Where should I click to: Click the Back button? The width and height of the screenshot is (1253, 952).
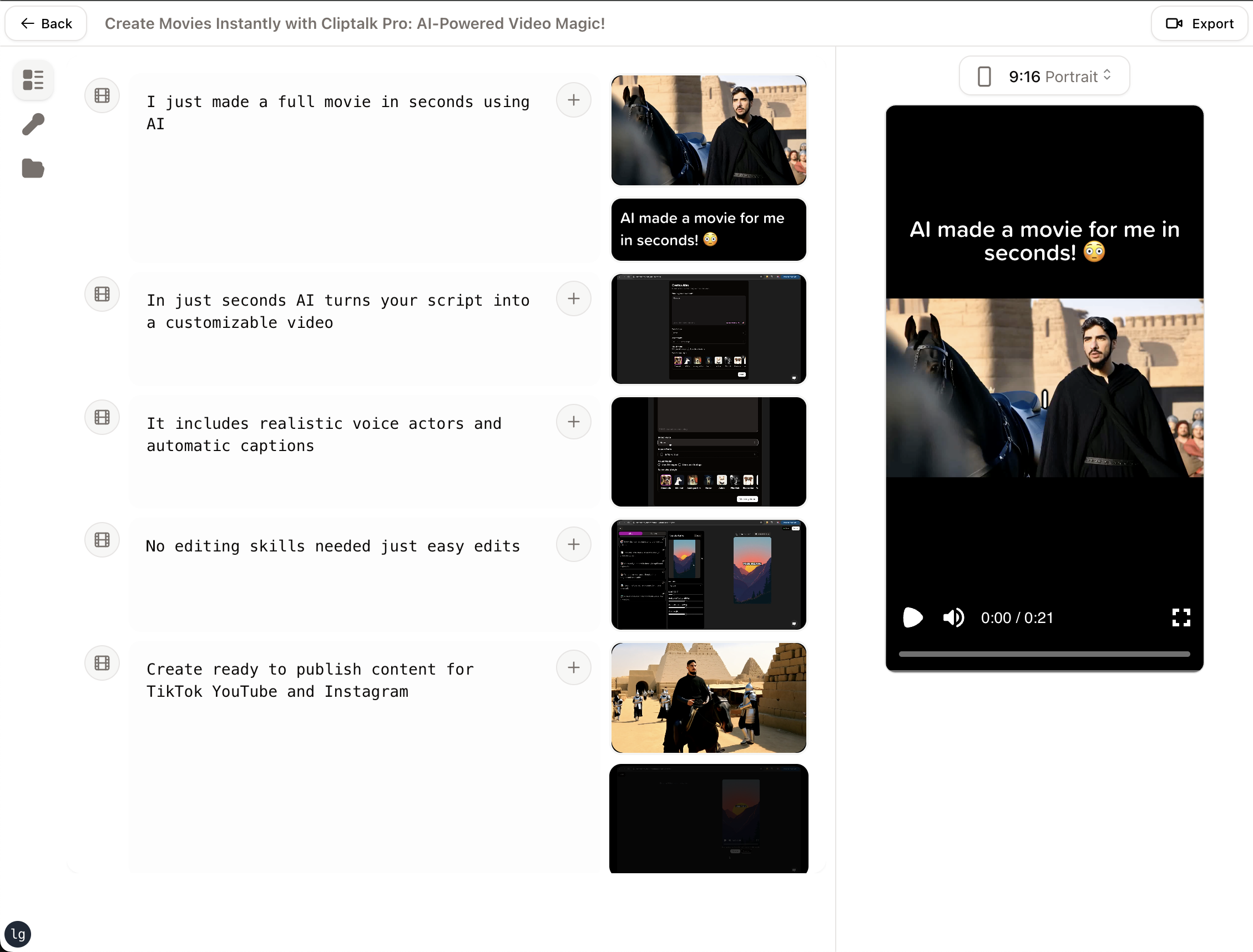pos(46,23)
